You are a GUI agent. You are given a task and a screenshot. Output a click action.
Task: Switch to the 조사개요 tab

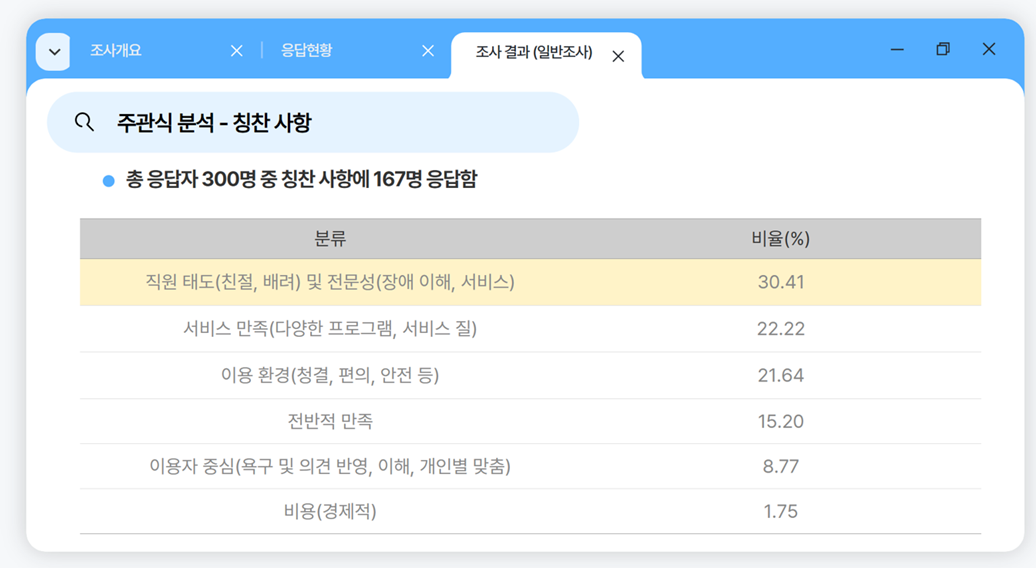pos(116,50)
